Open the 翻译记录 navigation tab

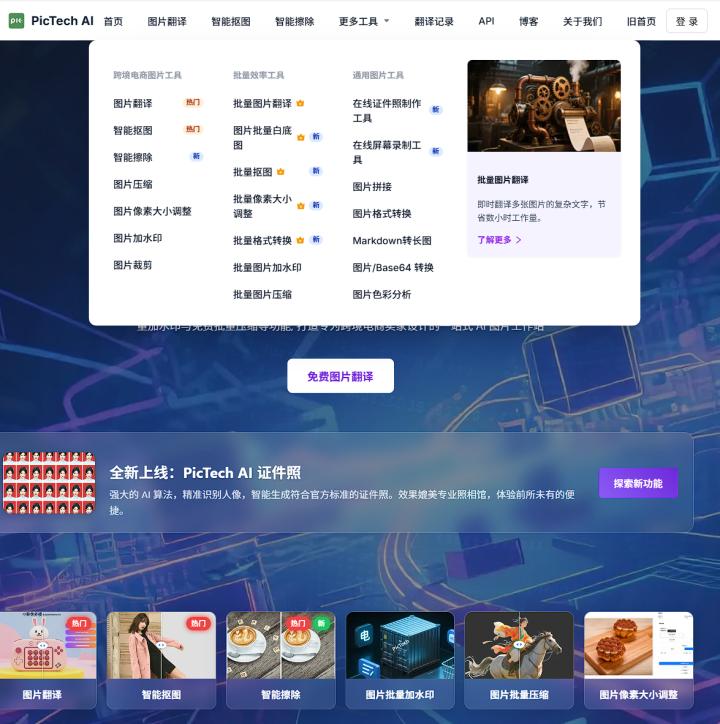434,21
